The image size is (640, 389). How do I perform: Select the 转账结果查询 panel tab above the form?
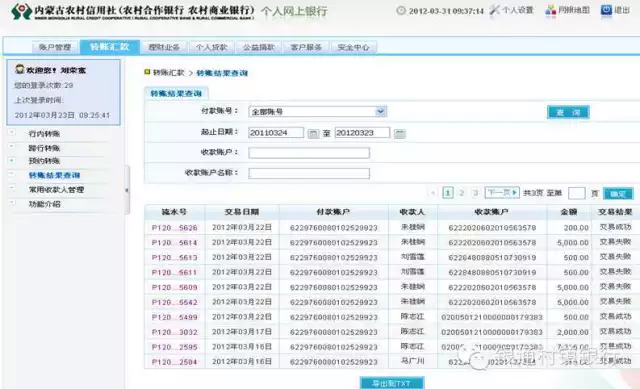[x=176, y=93]
